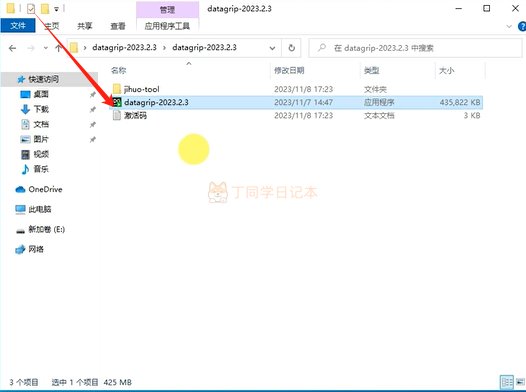Open the quick access toolbar customize dropdown
This screenshot has width=526, height=392.
[x=56, y=9]
